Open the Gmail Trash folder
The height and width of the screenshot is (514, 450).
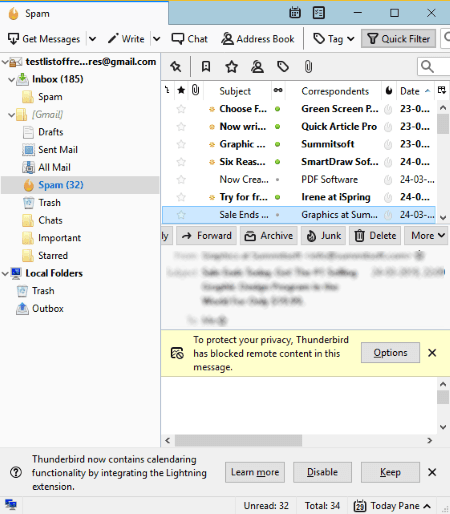[49, 203]
